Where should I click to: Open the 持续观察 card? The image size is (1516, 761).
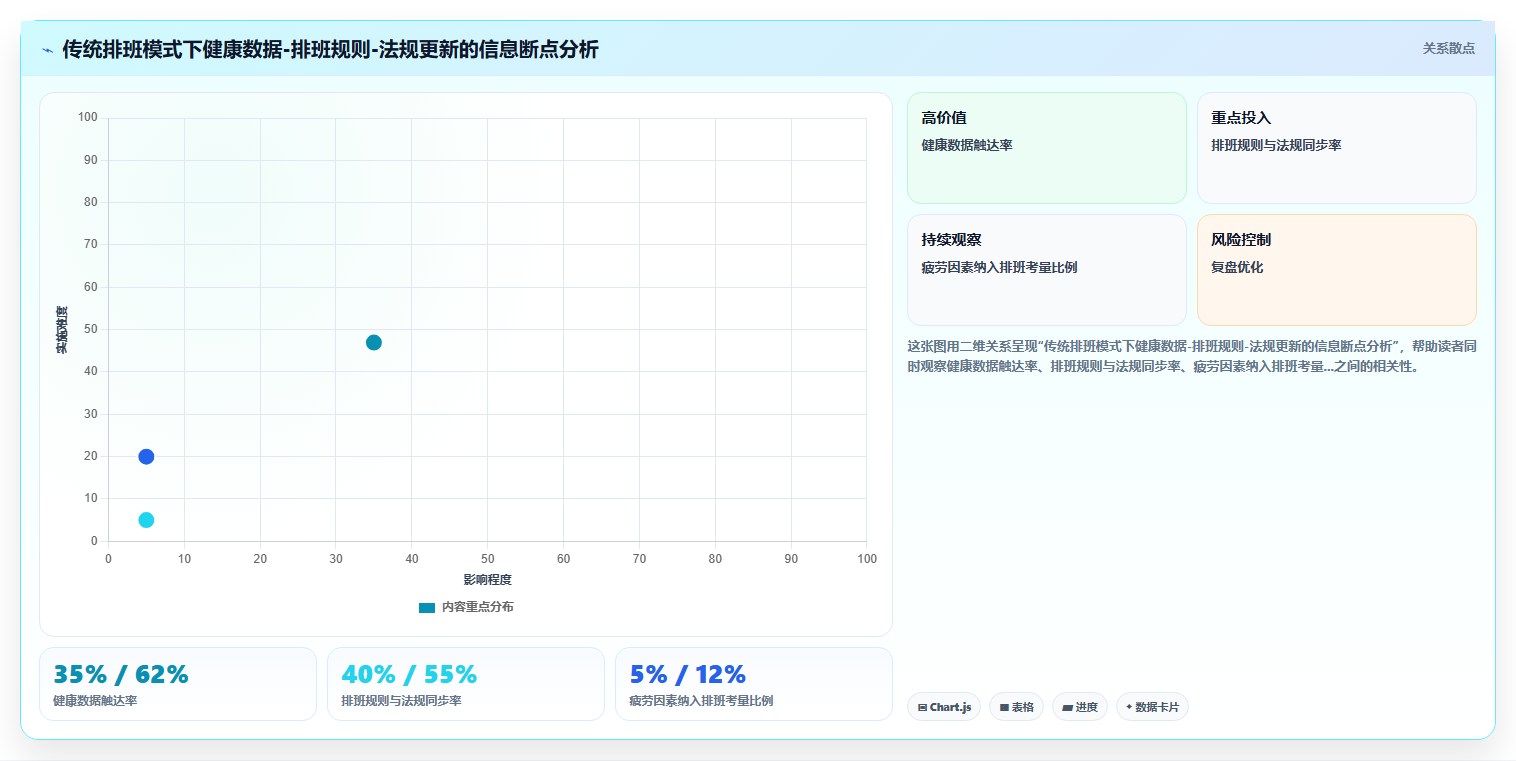[x=1046, y=270]
